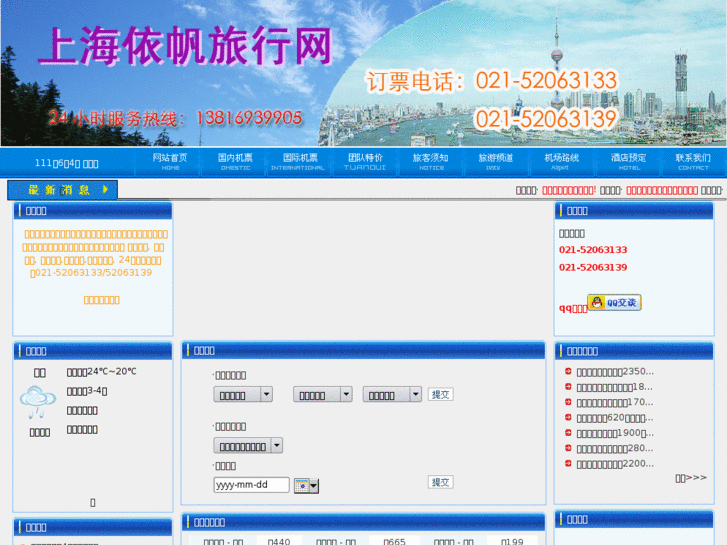Click the rainy cloud weather icon

click(x=38, y=402)
